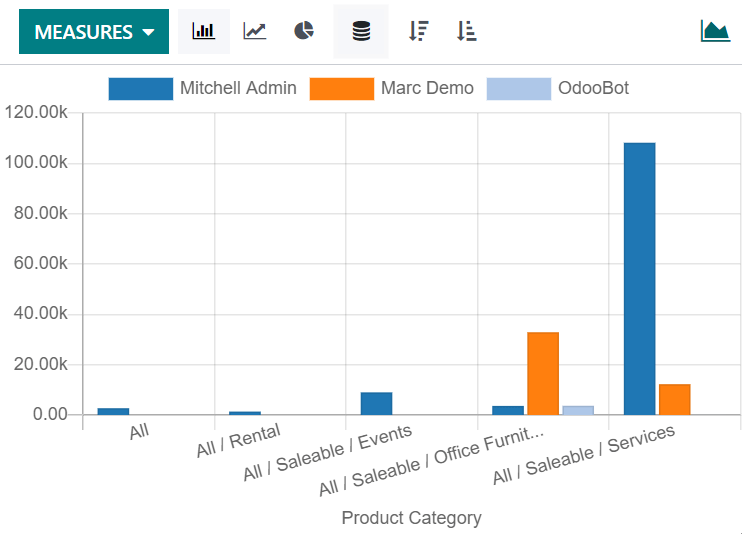This screenshot has height=534, width=742.
Task: Switch to line chart view
Action: pyautogui.click(x=255, y=31)
